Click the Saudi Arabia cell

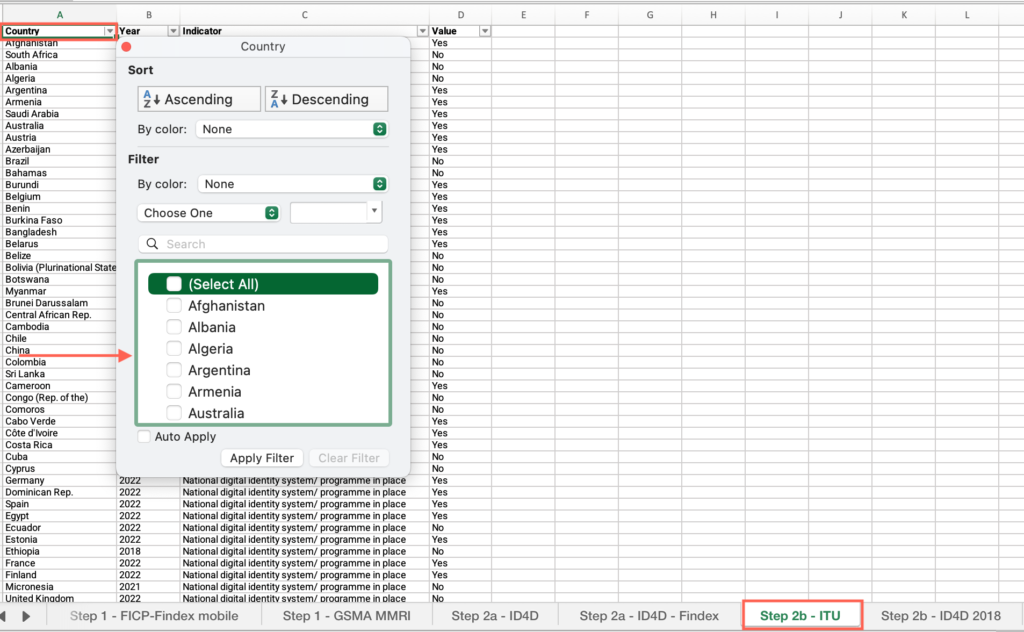tap(59, 114)
